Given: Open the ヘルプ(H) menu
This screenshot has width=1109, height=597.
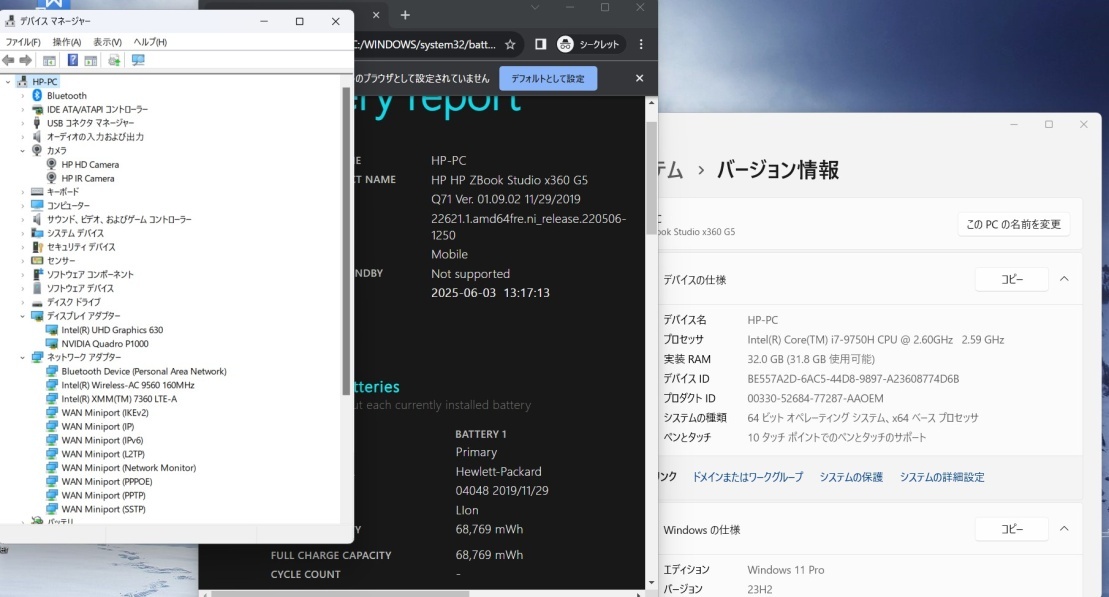Looking at the screenshot, I should [150, 42].
